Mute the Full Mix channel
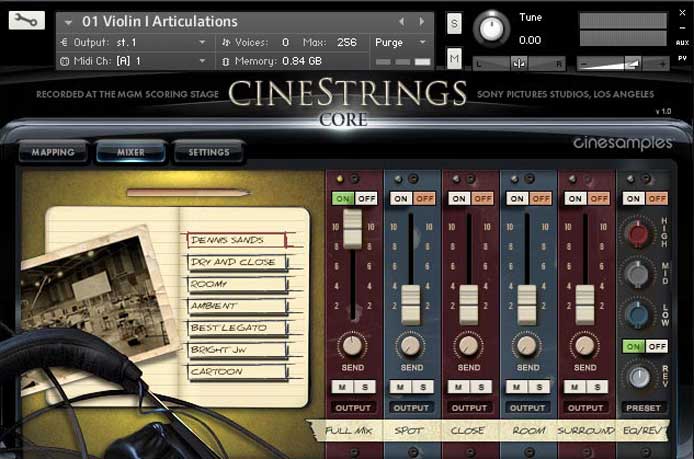 coord(343,387)
